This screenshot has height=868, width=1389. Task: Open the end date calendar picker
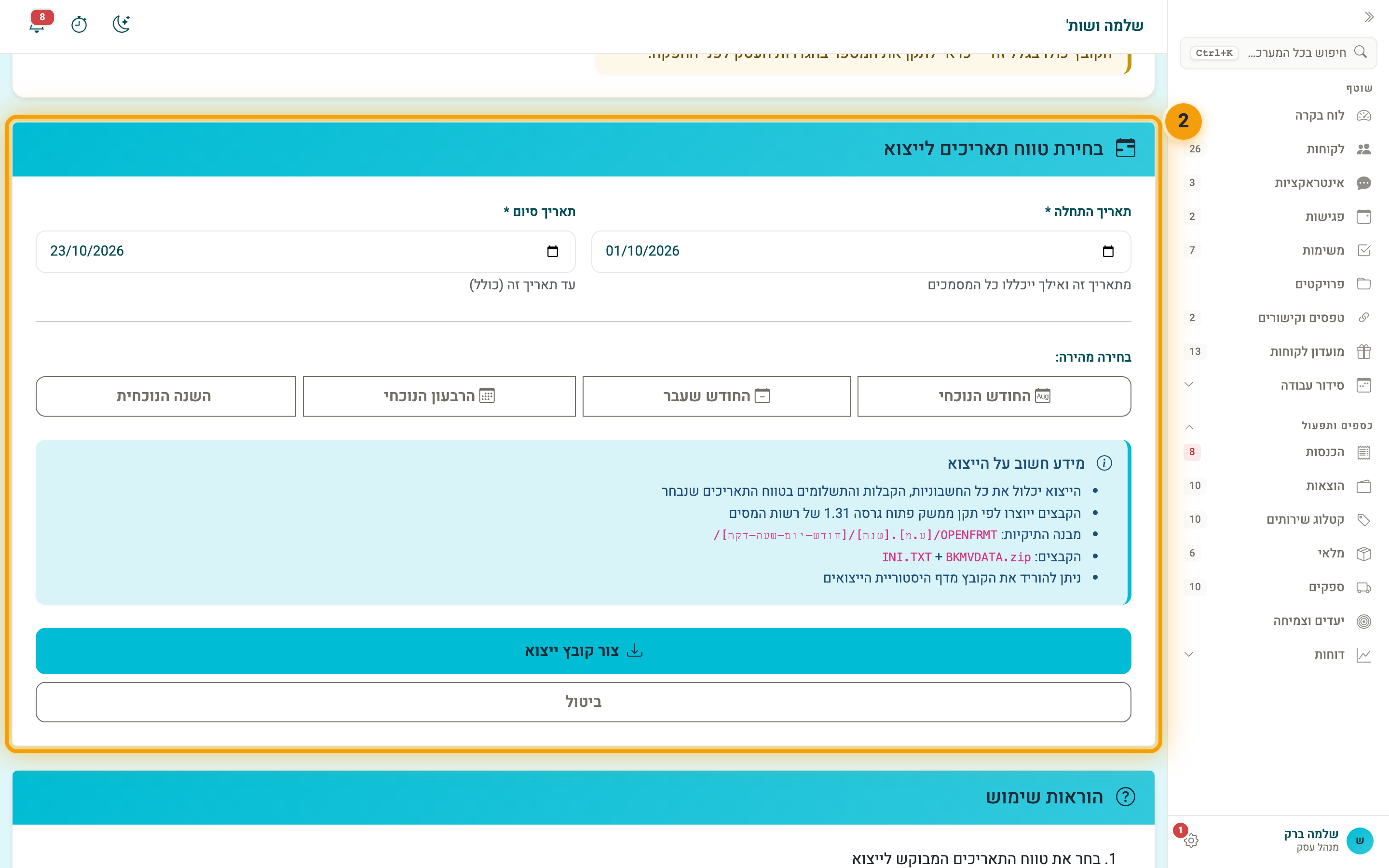coord(552,251)
